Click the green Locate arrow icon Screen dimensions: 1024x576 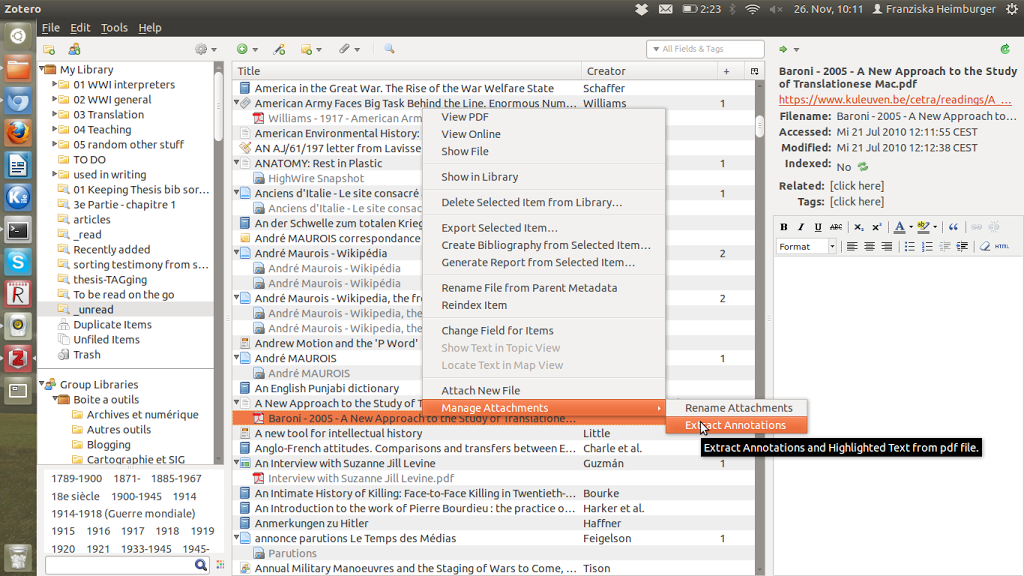pos(783,50)
